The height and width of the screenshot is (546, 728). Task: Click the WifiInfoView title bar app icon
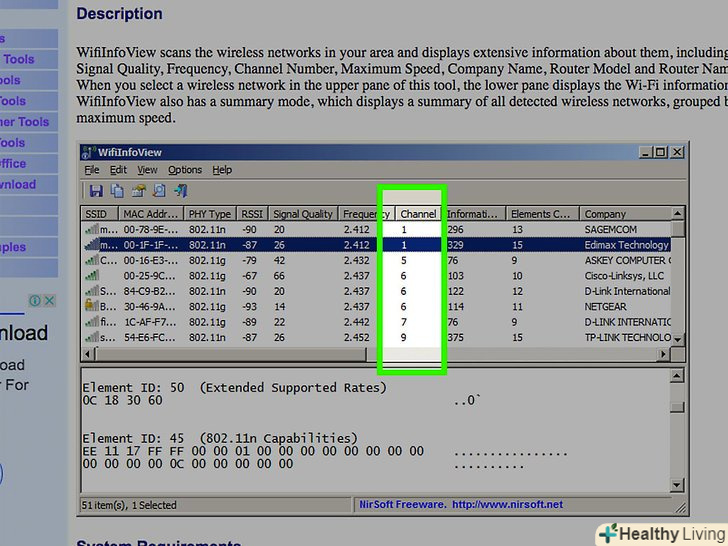tap(89, 152)
